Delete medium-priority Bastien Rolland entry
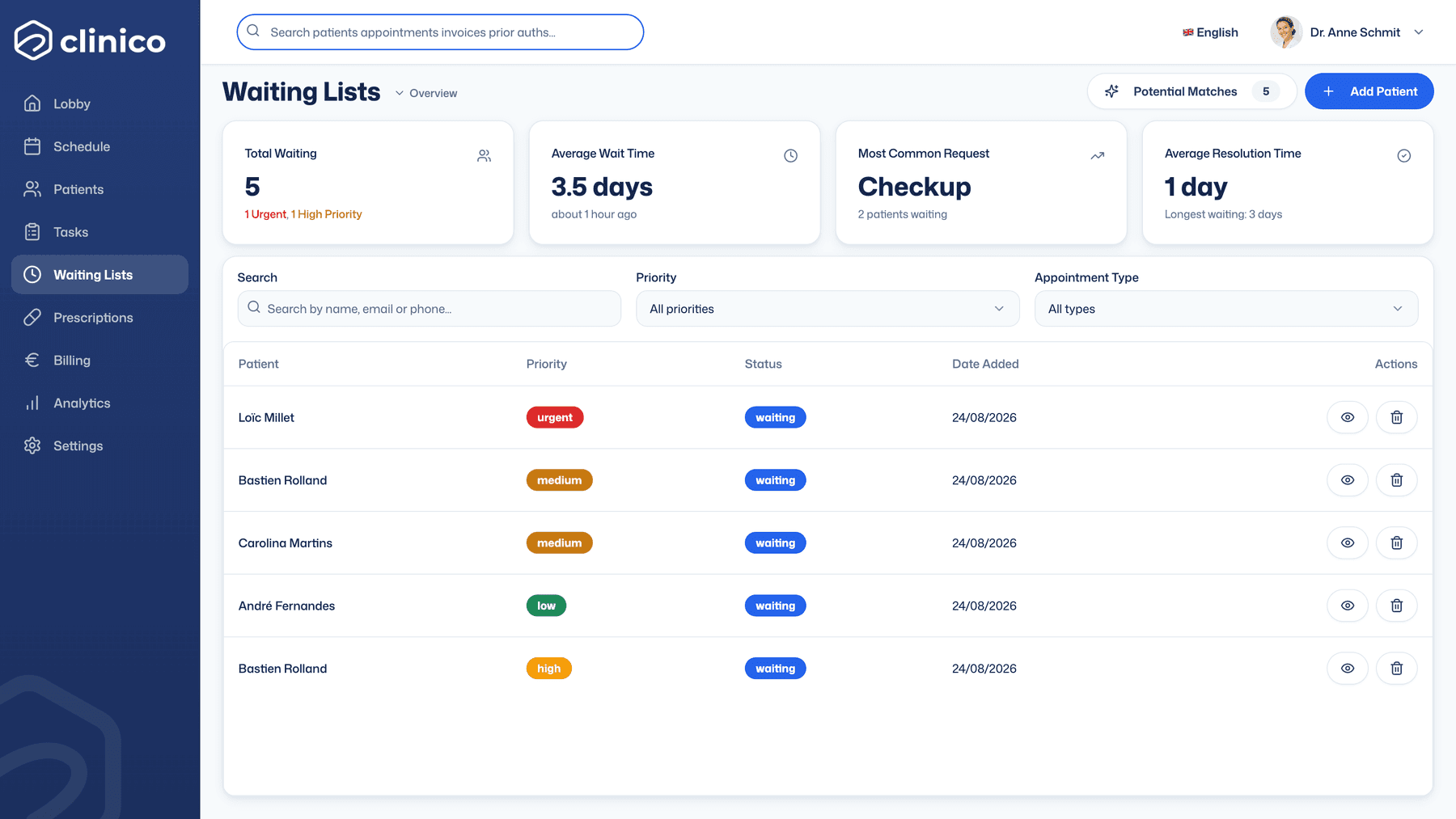 coord(1396,480)
